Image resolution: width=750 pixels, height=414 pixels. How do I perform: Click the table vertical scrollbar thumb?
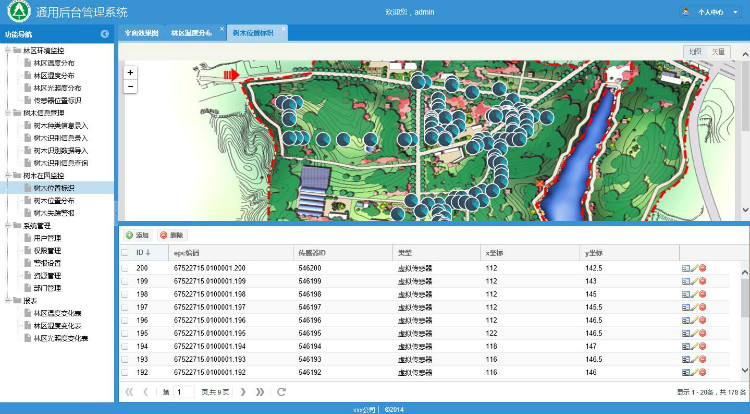[745, 298]
